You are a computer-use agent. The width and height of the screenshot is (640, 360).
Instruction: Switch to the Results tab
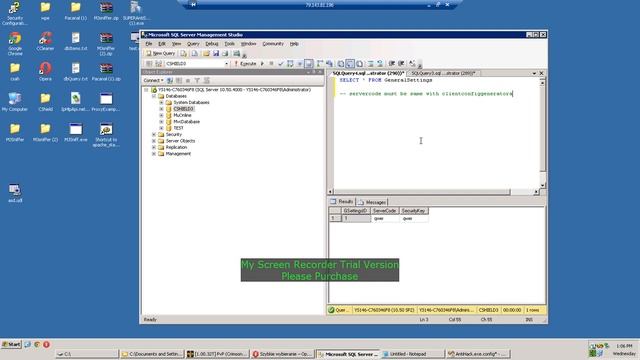(x=342, y=202)
